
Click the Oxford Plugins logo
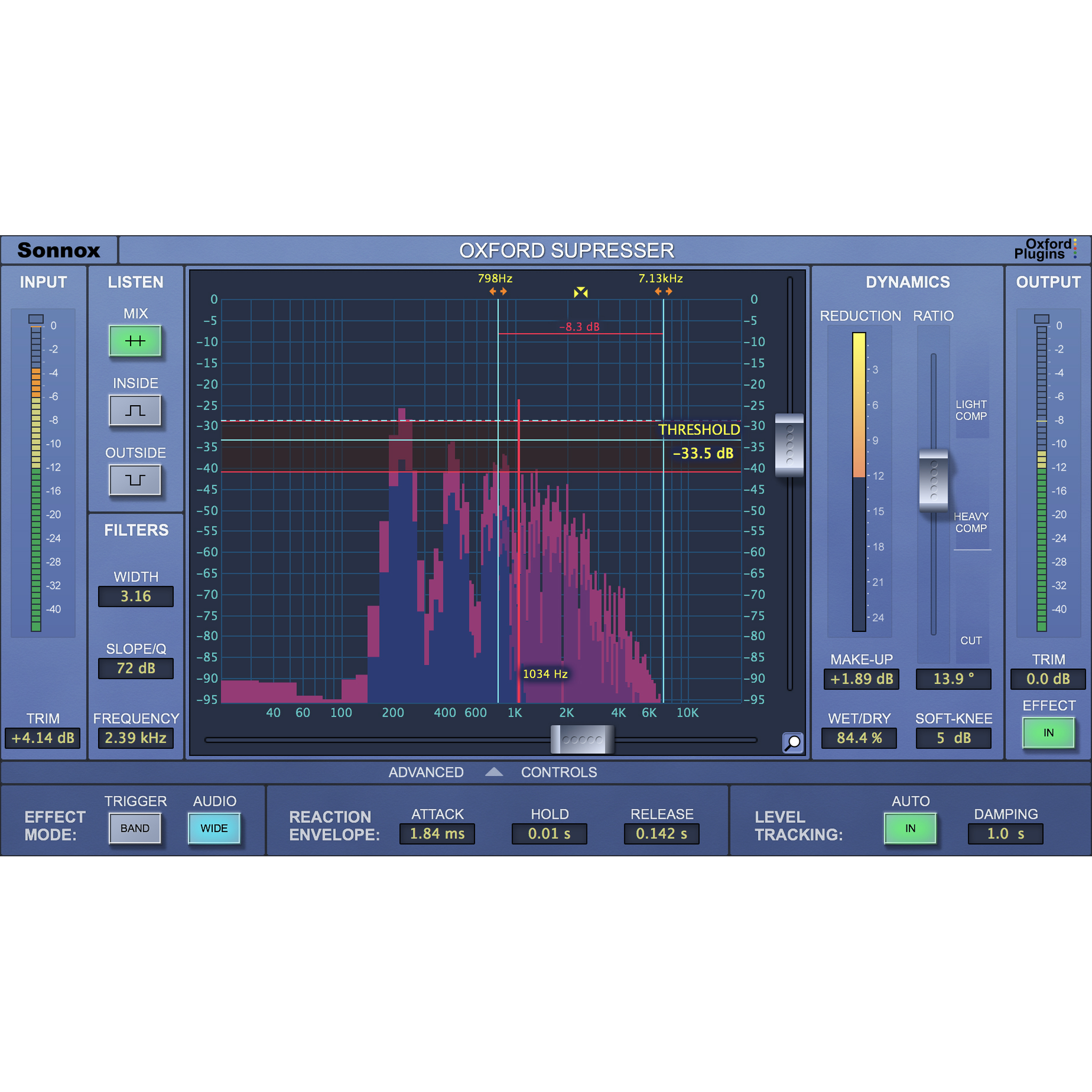[1047, 250]
